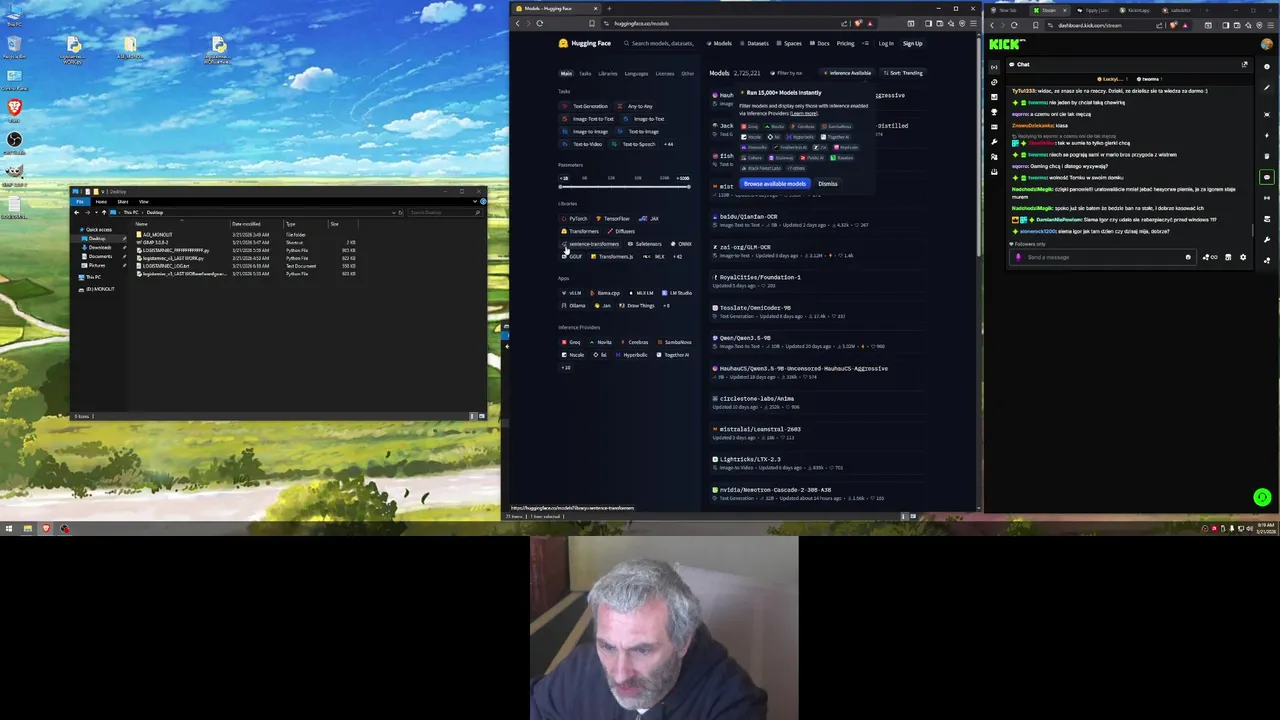Filter by Image-to-Text task
Image resolution: width=1280 pixels, height=720 pixels.
[645, 119]
